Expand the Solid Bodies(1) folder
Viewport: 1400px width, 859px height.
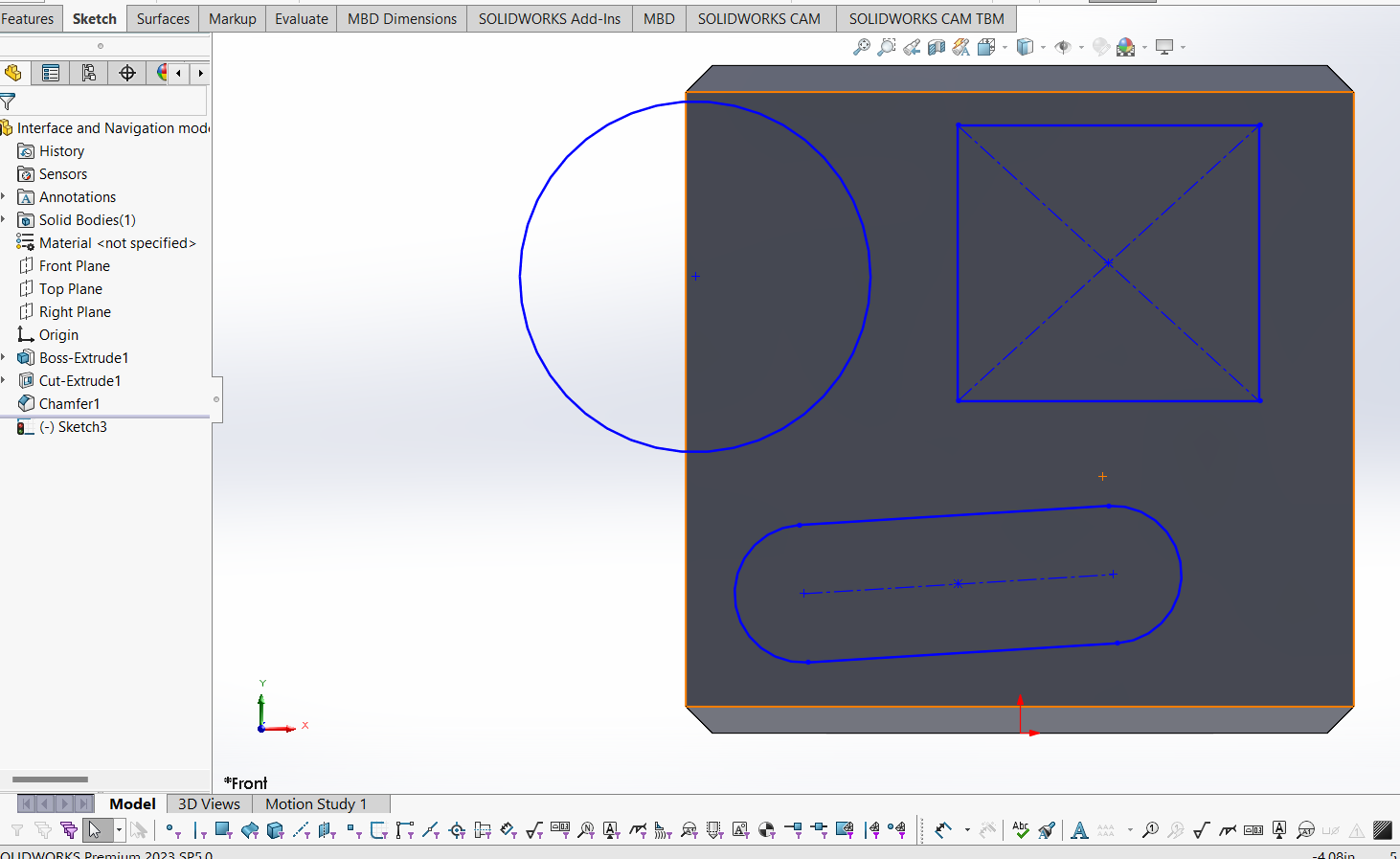coord(3,220)
